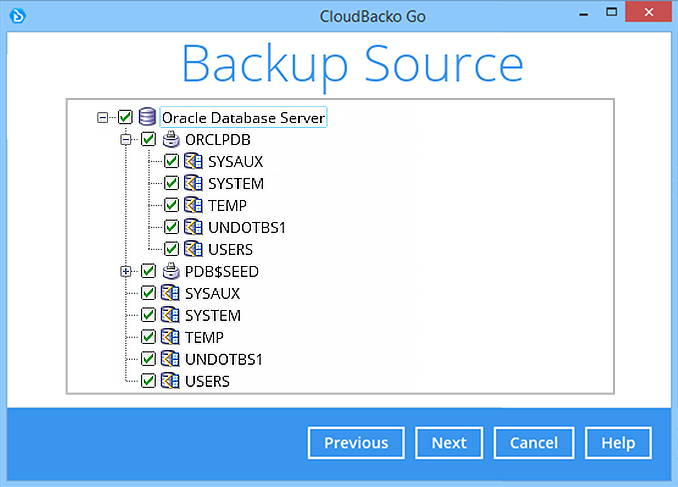Collapse the Oracle Database Server tree node
Screen dimensions: 678x487
102,117
